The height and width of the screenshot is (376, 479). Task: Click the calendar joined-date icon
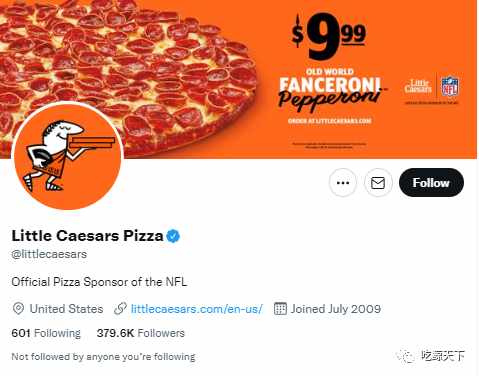tap(280, 309)
